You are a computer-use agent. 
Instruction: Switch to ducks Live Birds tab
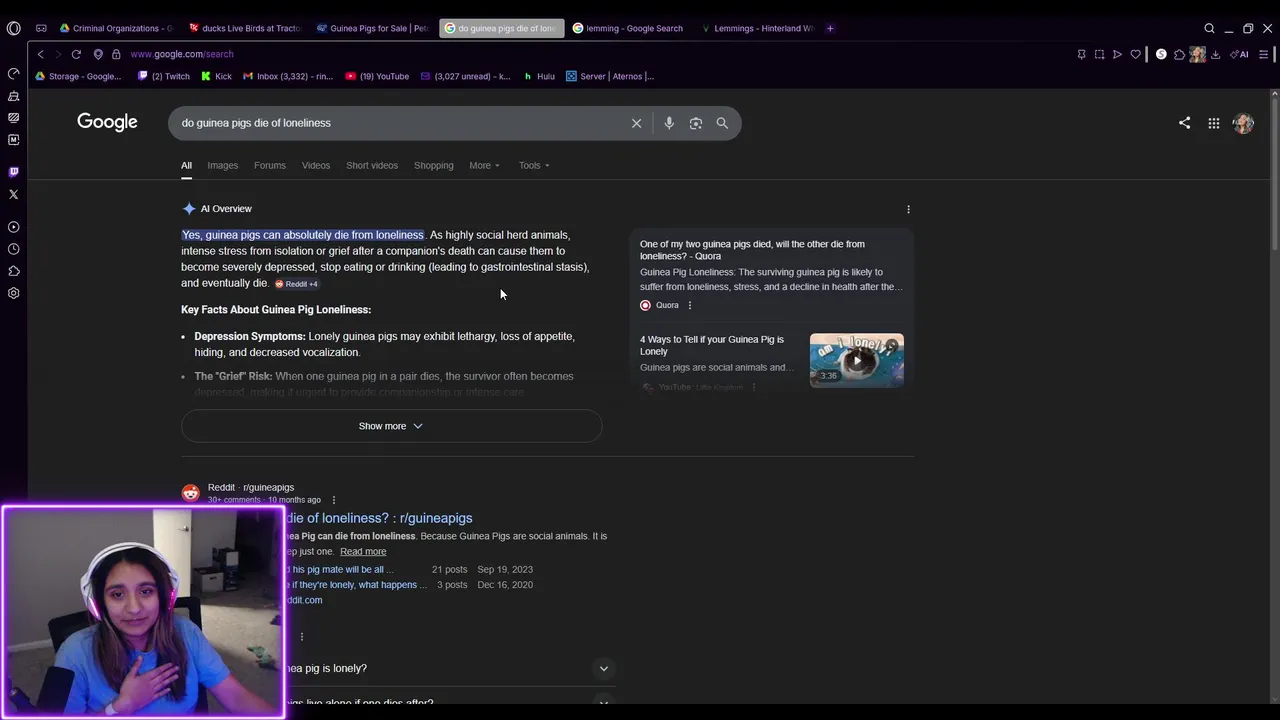[x=245, y=28]
